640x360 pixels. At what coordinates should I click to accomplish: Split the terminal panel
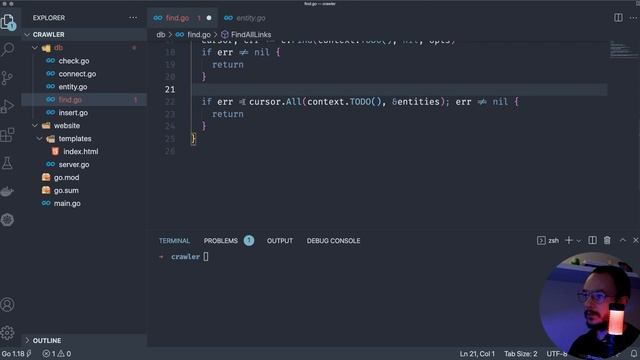(592, 240)
